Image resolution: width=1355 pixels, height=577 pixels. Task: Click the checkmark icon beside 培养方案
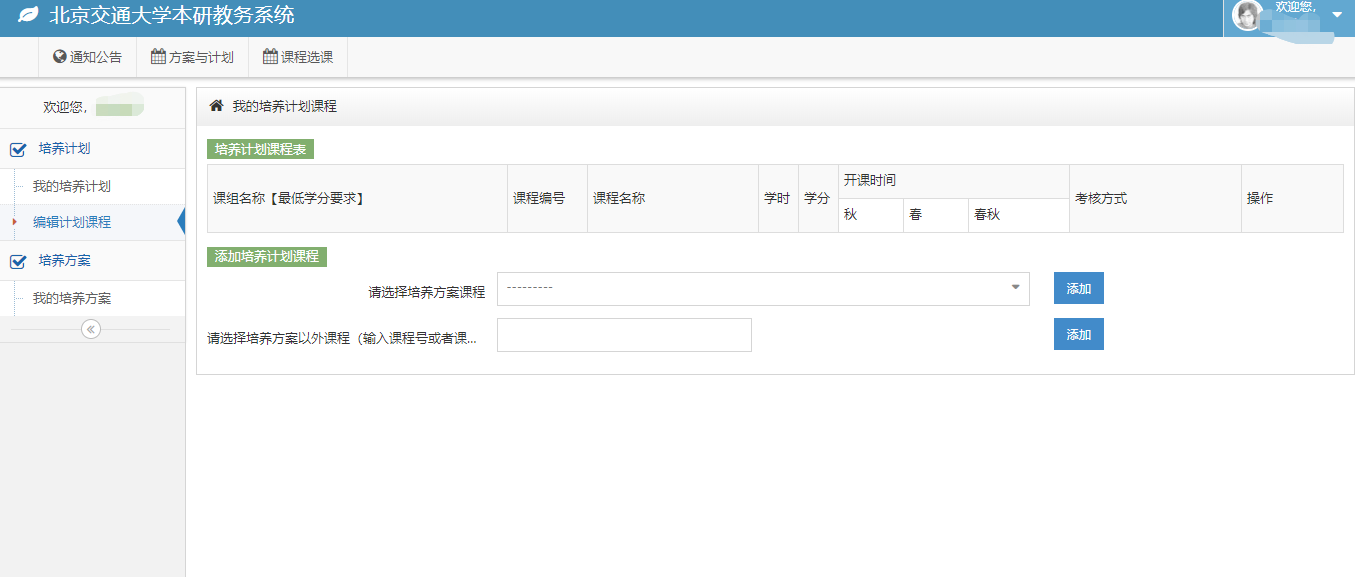pos(18,262)
